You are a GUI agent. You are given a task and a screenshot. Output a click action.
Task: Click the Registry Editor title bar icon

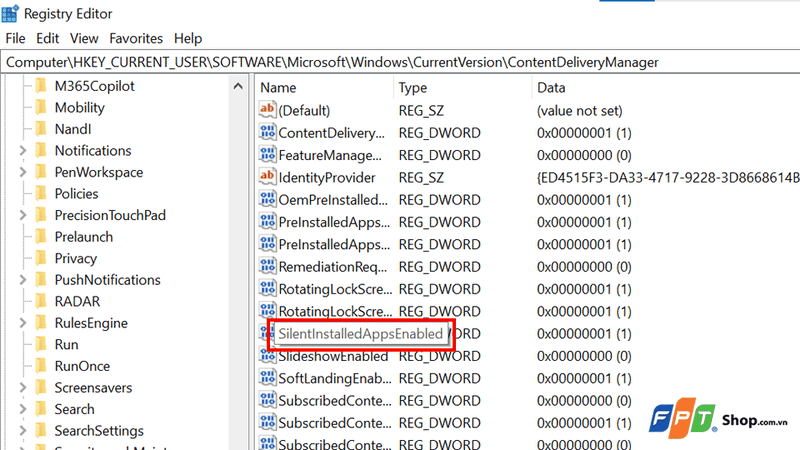click(10, 13)
